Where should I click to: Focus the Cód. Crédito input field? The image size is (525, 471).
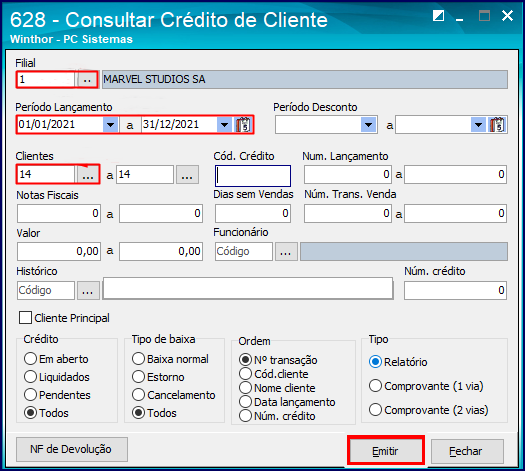253,175
